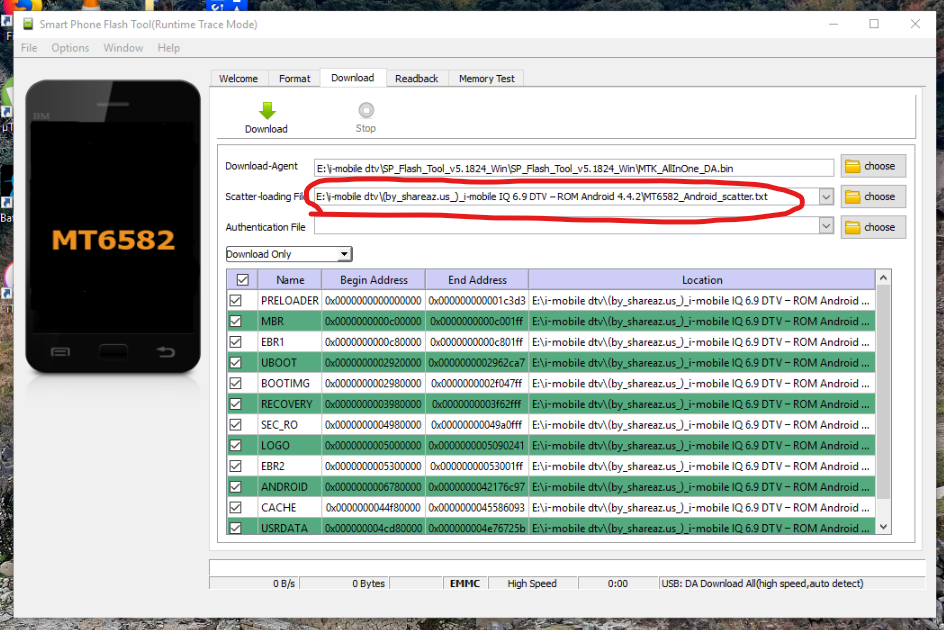Click the Name column header

(x=290, y=279)
